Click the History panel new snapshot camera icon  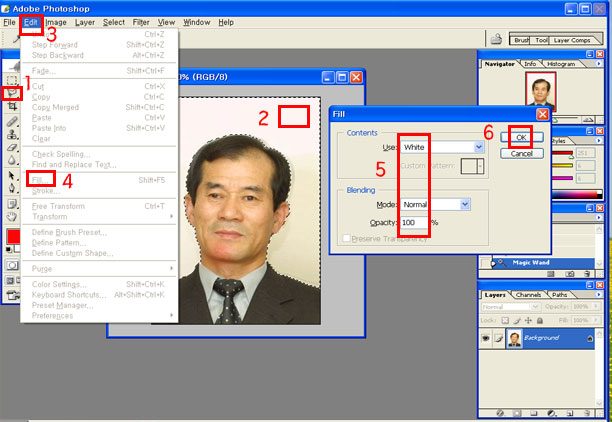pyautogui.click(x=569, y=274)
